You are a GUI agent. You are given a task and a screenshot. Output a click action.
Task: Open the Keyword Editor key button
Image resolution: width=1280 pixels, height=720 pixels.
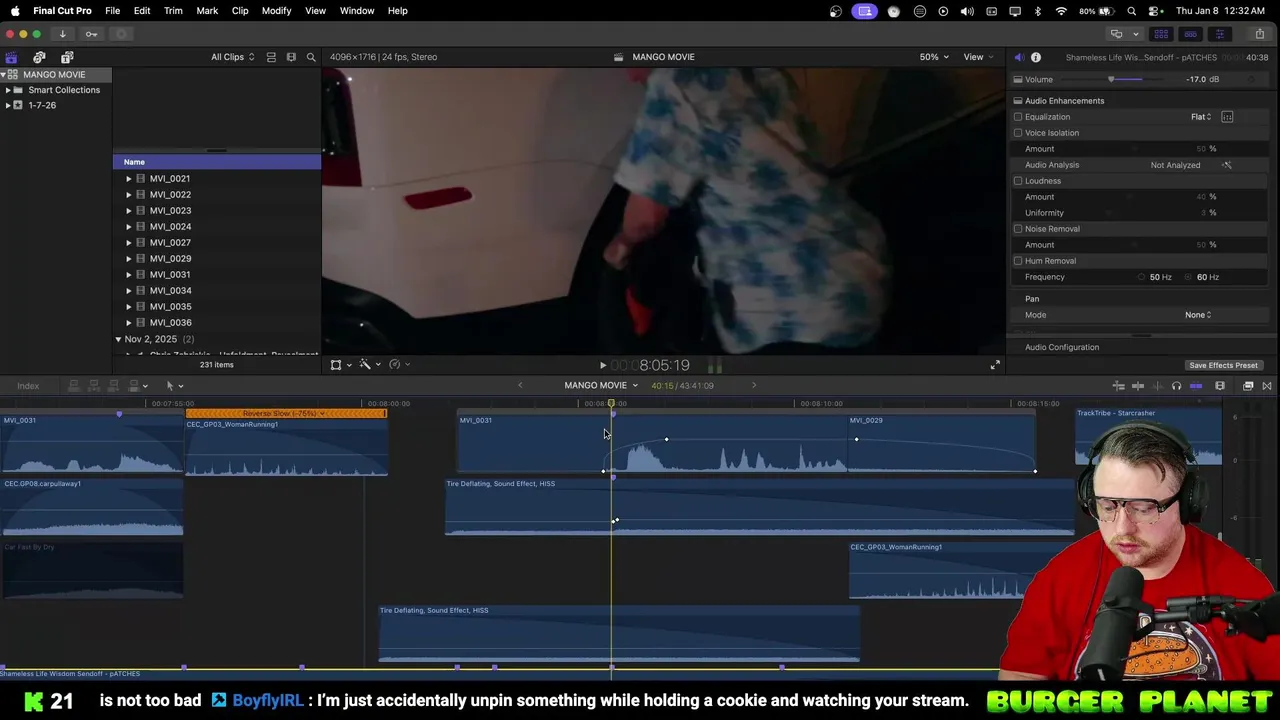[91, 34]
